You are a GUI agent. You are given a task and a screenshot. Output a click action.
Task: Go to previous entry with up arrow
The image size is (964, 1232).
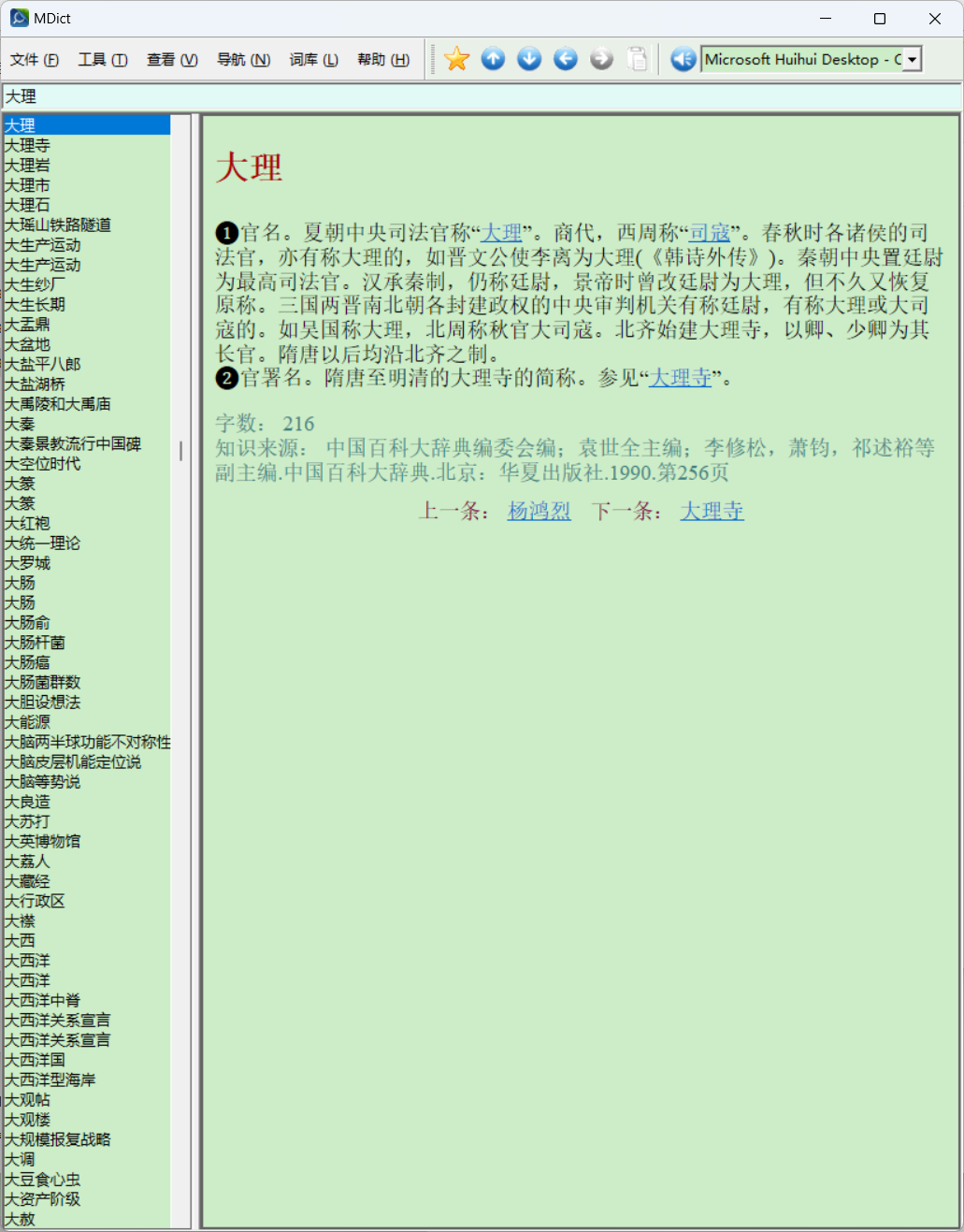click(494, 59)
